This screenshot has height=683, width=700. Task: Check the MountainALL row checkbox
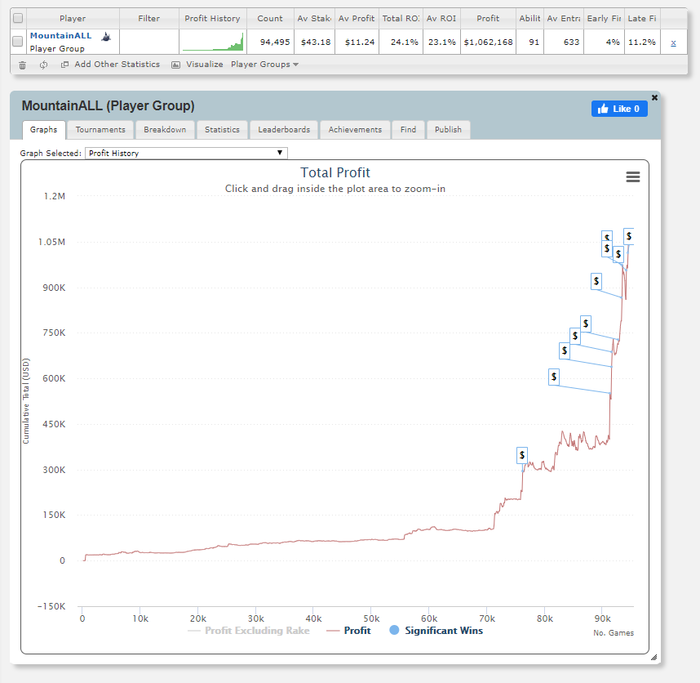(17, 41)
